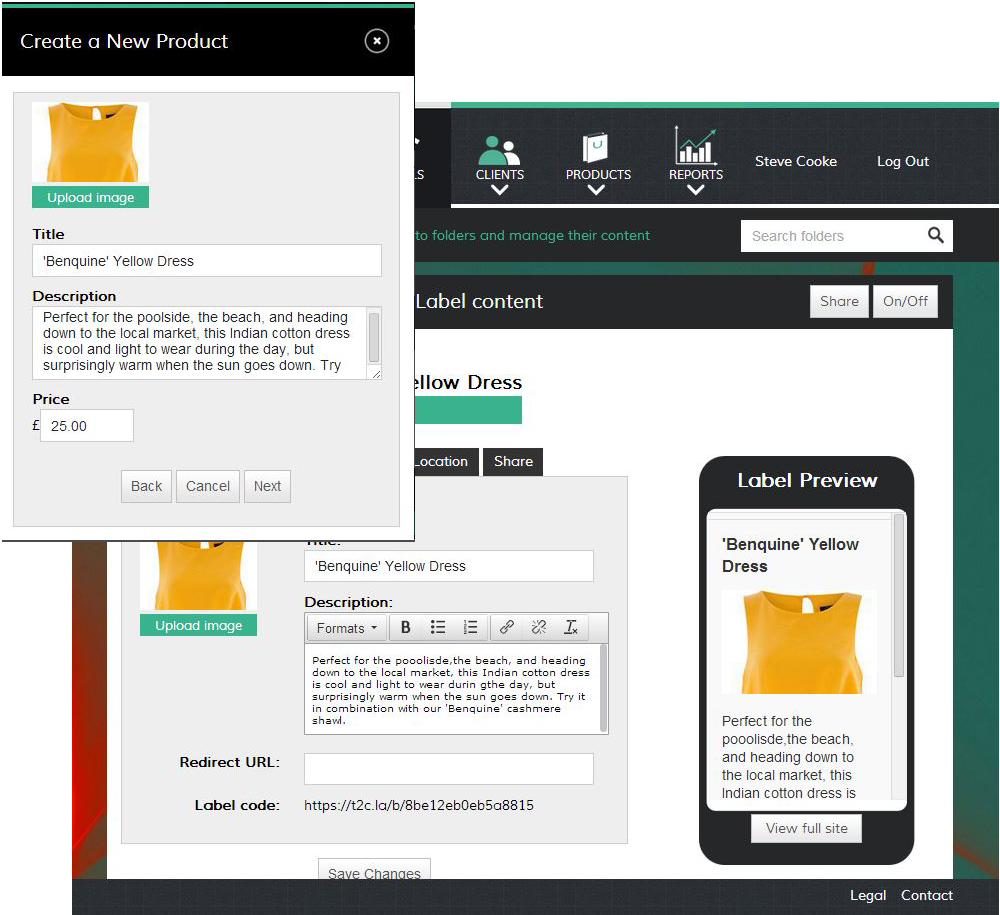Click the Reports chart icon
1000x915 pixels.
click(x=695, y=146)
